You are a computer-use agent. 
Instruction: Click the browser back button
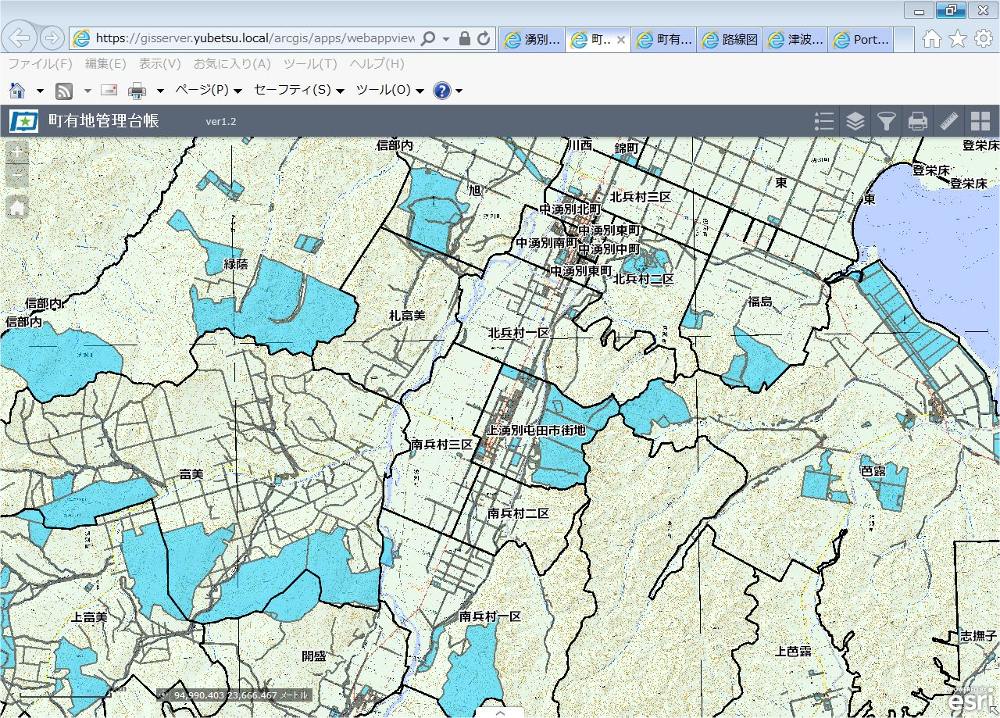(x=18, y=38)
